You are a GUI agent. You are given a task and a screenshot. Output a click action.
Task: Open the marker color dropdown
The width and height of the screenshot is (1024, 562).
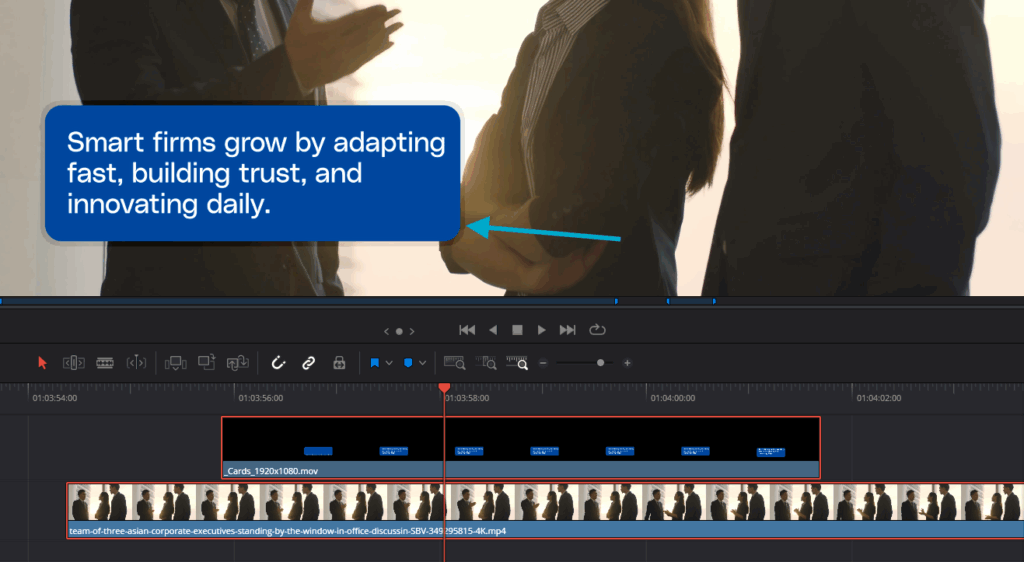coord(423,363)
